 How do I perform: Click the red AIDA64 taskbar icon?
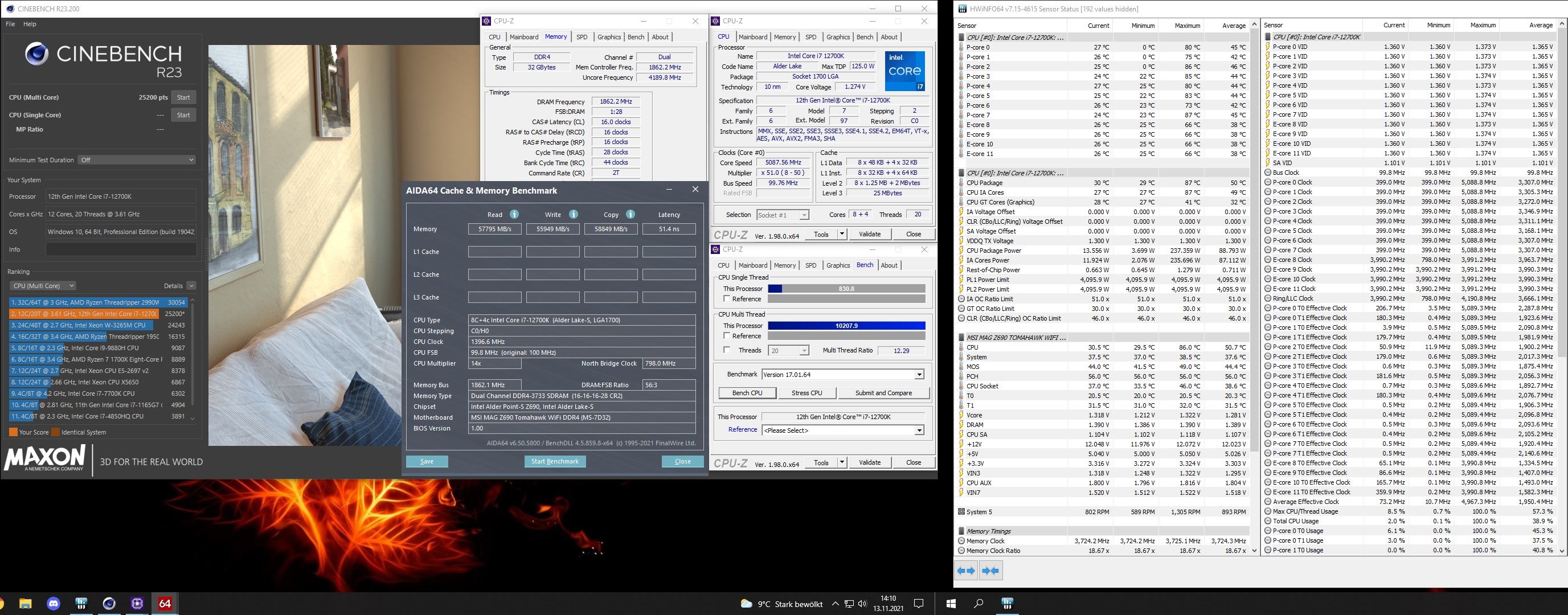pos(165,604)
